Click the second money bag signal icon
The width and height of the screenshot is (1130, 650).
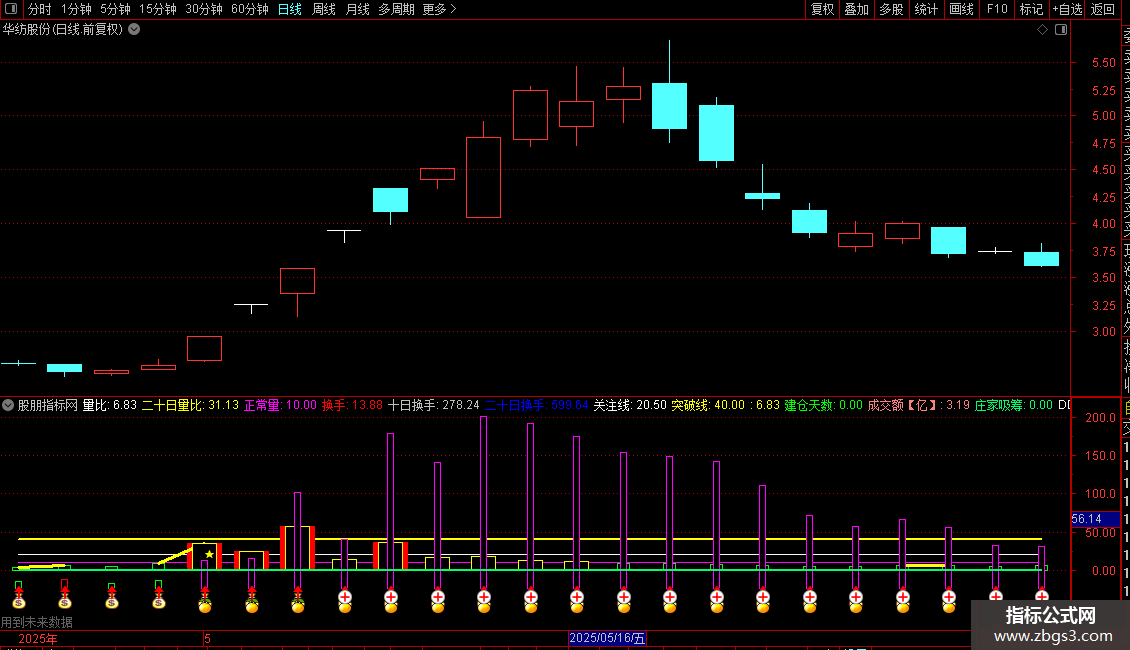pyautogui.click(x=65, y=600)
